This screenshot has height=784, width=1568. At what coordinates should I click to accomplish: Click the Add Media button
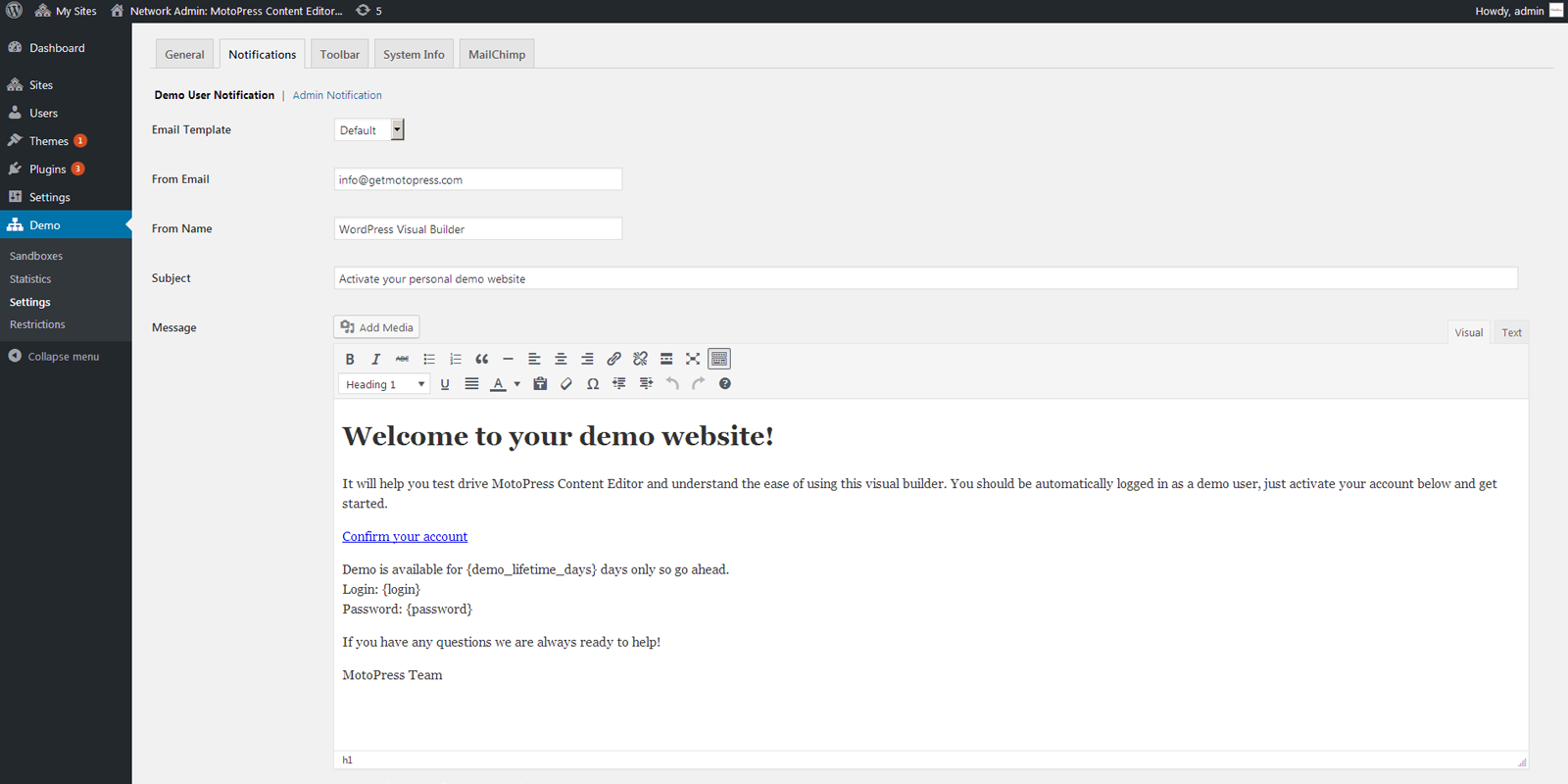pos(377,327)
